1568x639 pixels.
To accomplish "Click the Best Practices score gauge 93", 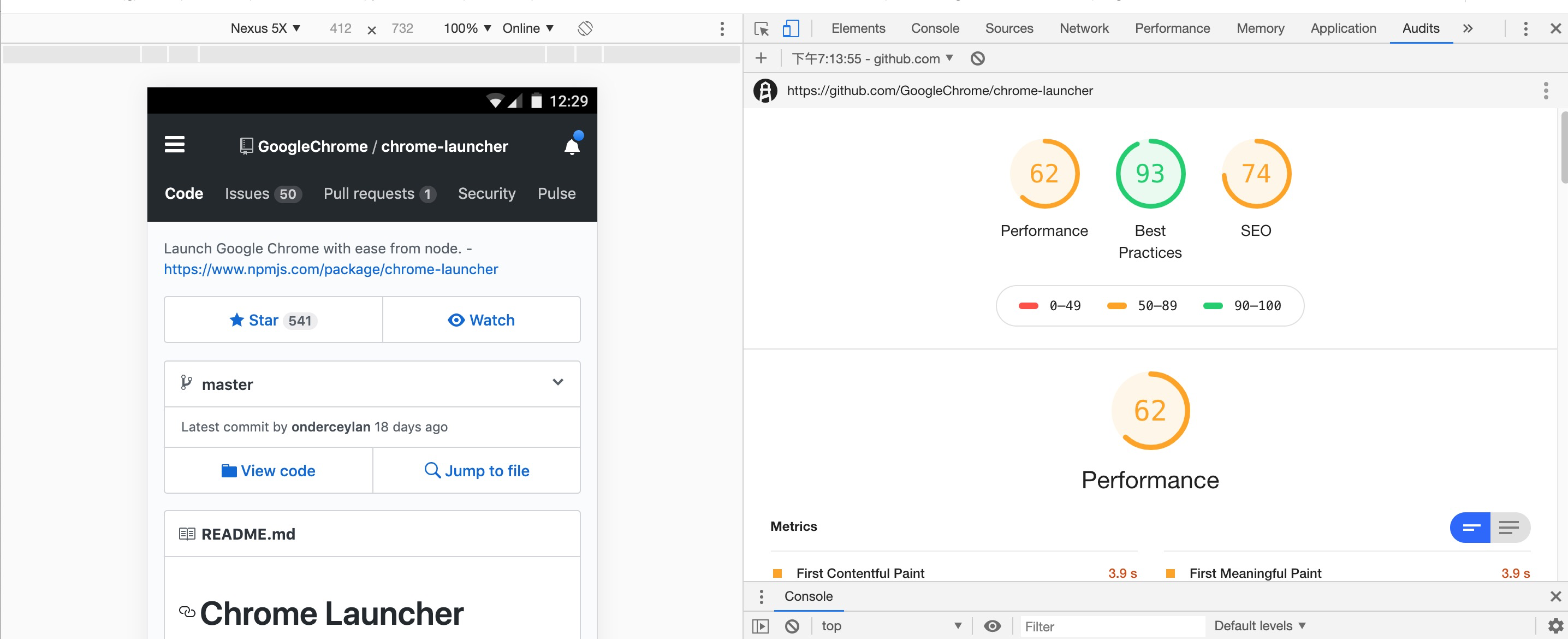I will pyautogui.click(x=1150, y=174).
